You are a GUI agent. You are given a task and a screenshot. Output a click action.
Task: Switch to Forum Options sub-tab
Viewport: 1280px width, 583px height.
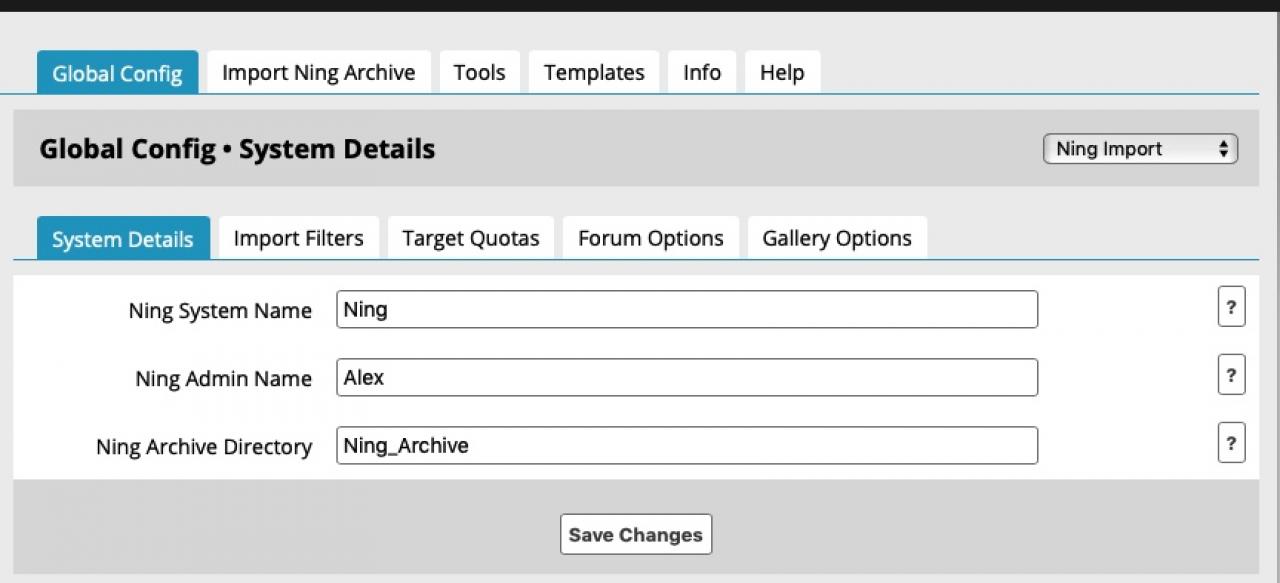pyautogui.click(x=650, y=239)
